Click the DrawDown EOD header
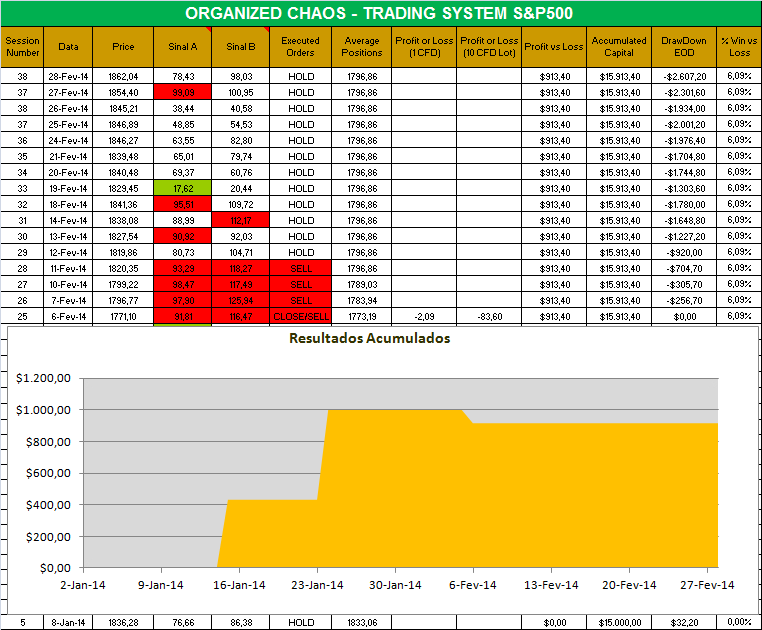 pyautogui.click(x=684, y=47)
